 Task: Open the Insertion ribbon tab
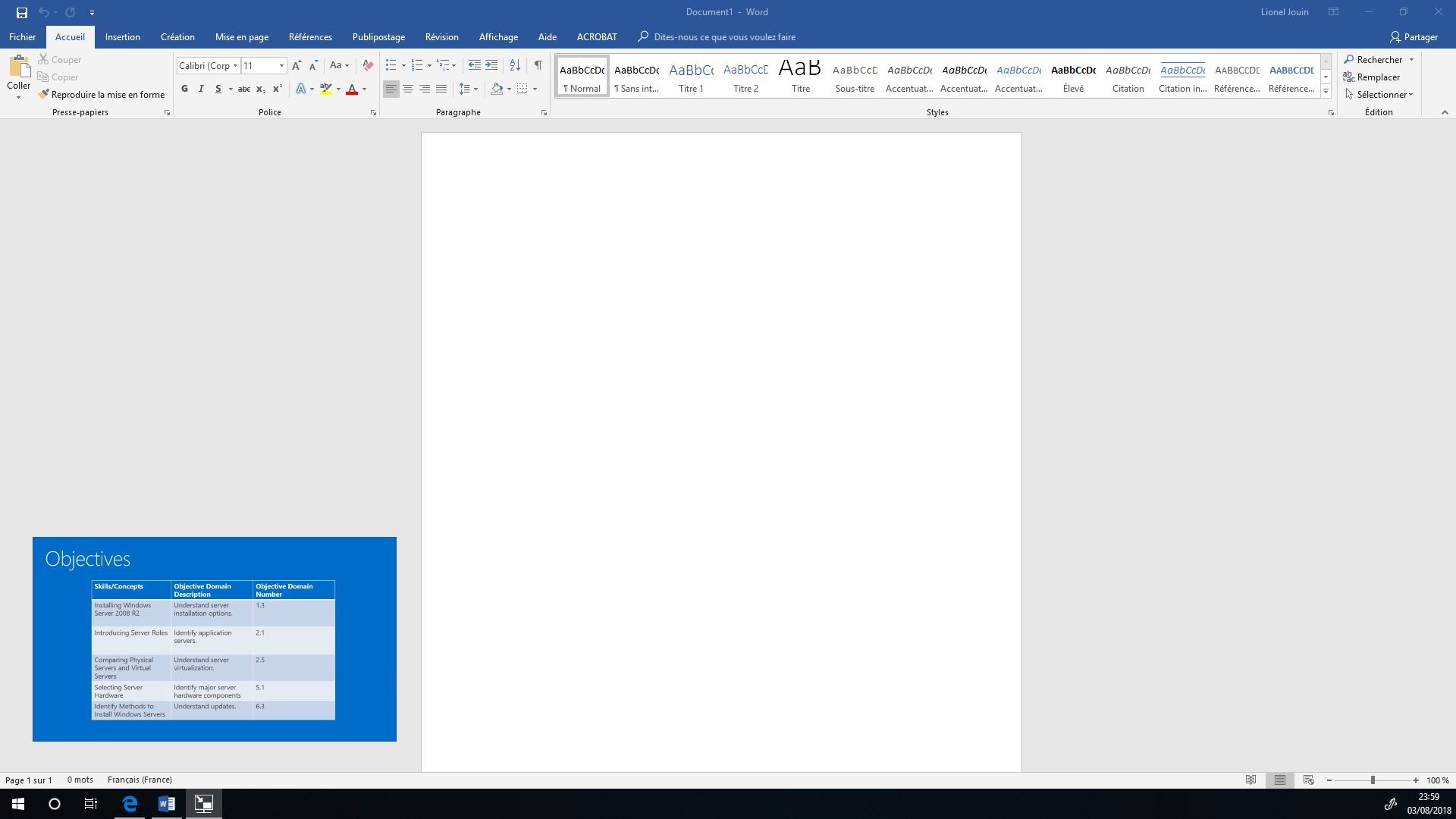(x=122, y=36)
